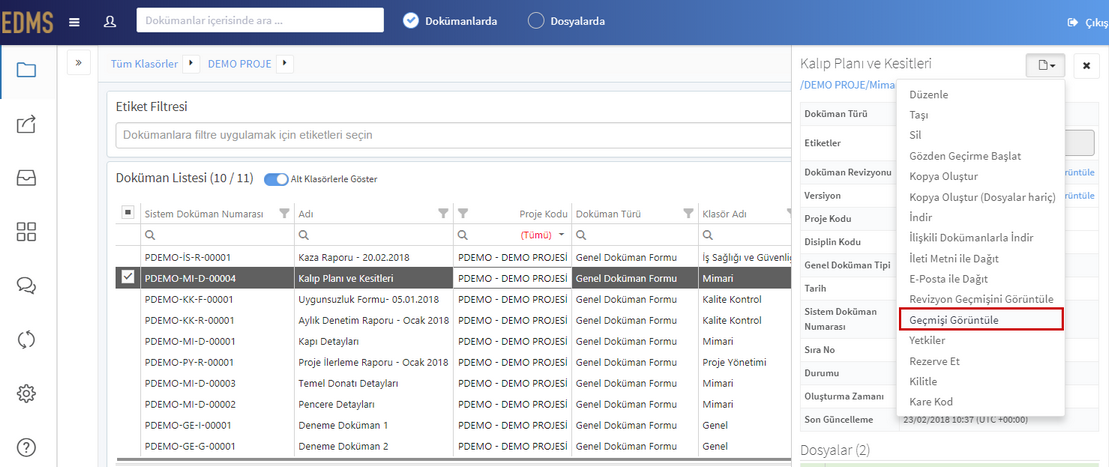Open the user profile icon
The width and height of the screenshot is (1109, 467).
[x=110, y=21]
